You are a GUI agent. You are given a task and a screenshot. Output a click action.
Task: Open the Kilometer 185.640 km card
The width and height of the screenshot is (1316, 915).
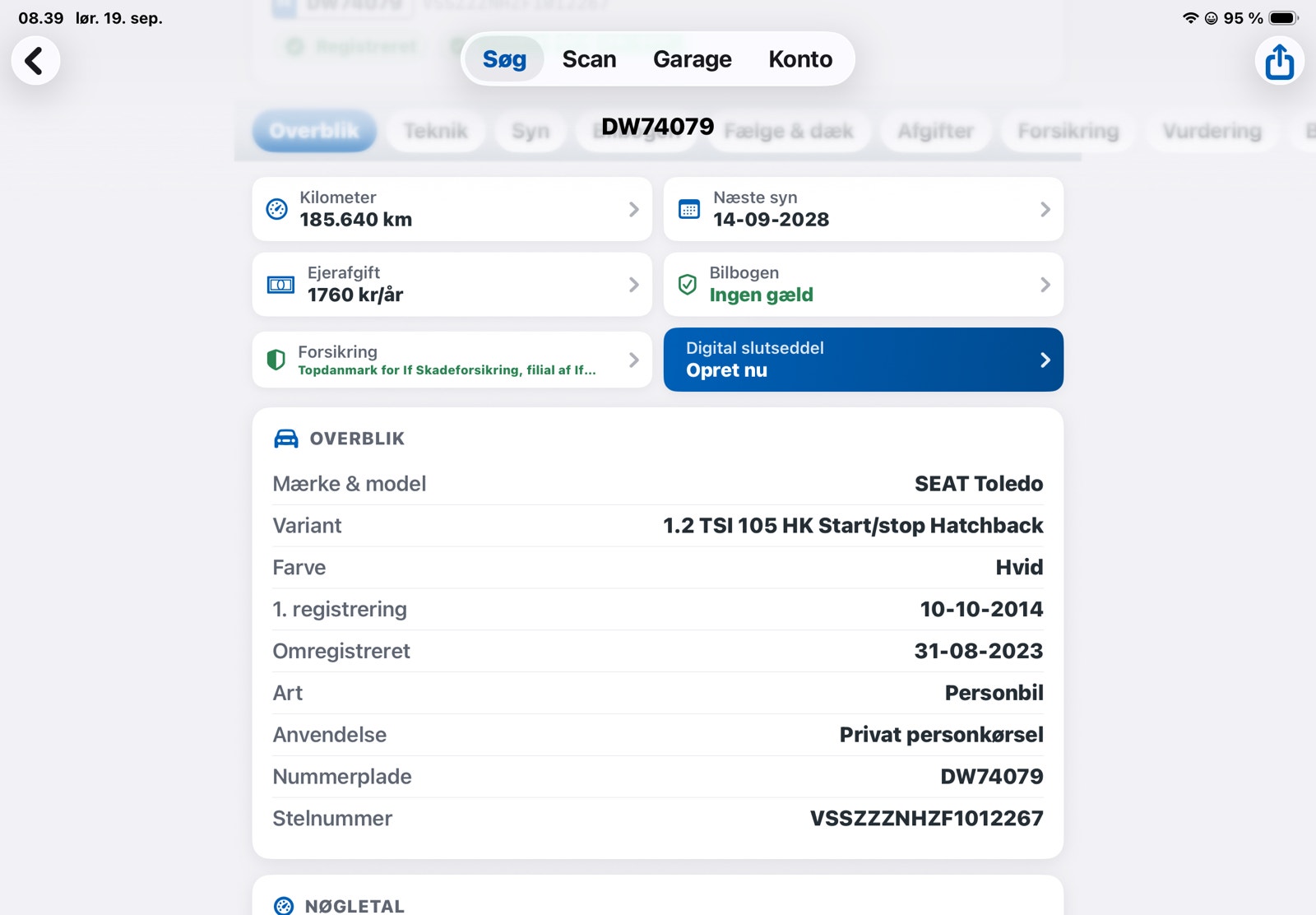click(452, 209)
